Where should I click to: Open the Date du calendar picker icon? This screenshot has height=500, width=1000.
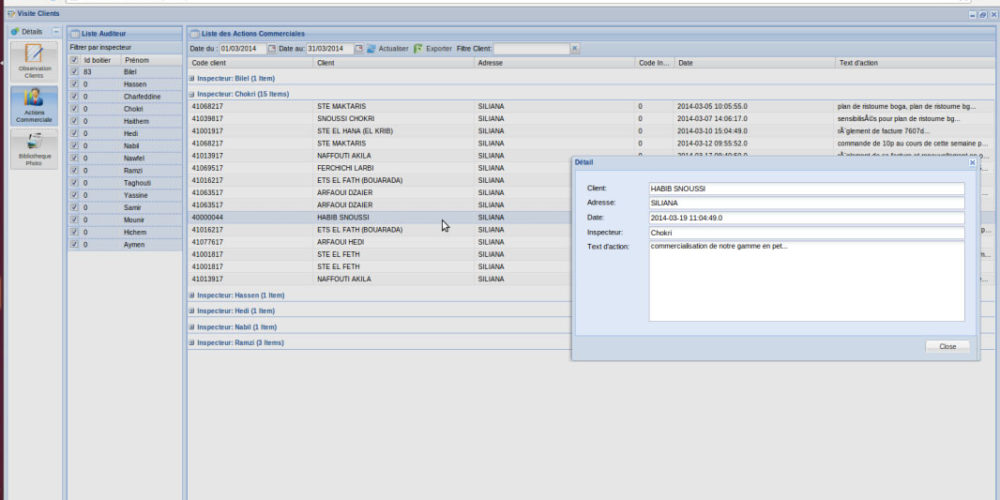[272, 48]
